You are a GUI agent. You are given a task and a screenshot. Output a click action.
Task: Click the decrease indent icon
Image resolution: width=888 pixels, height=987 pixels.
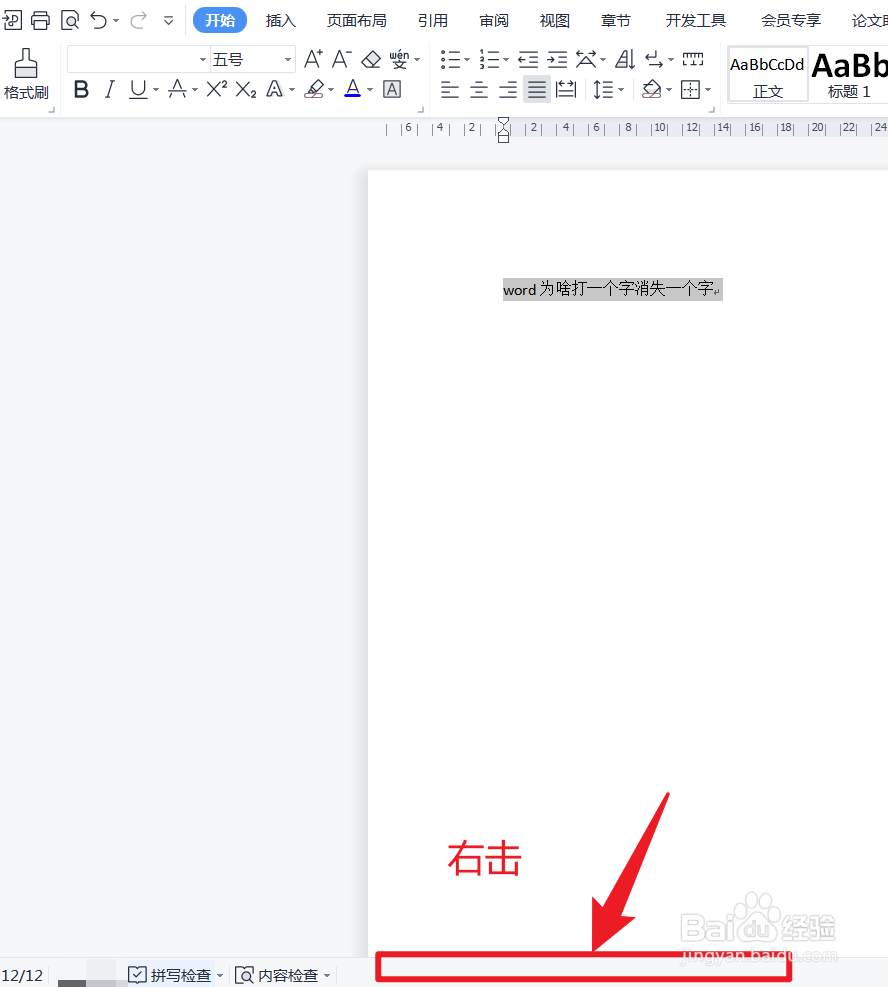[527, 59]
